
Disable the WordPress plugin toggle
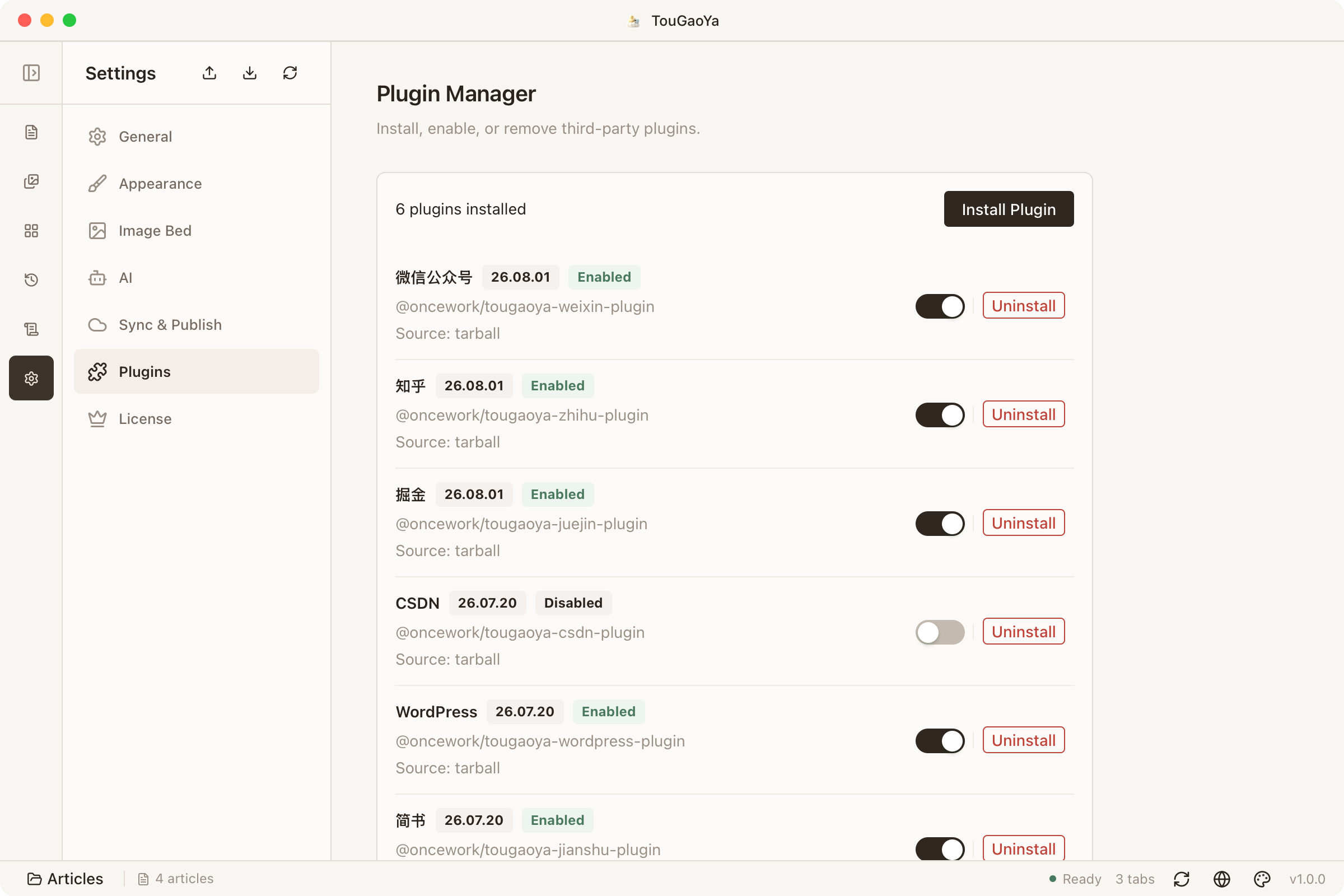940,740
